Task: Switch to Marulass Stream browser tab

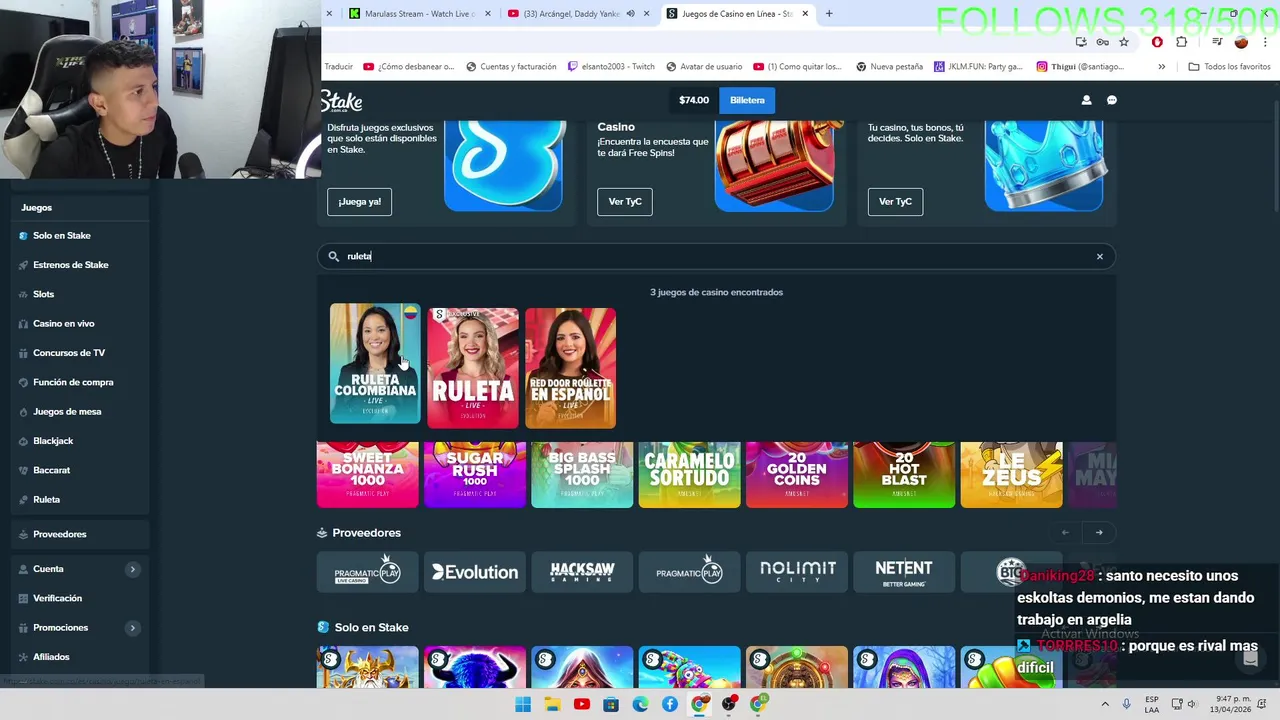Action: 418,14
